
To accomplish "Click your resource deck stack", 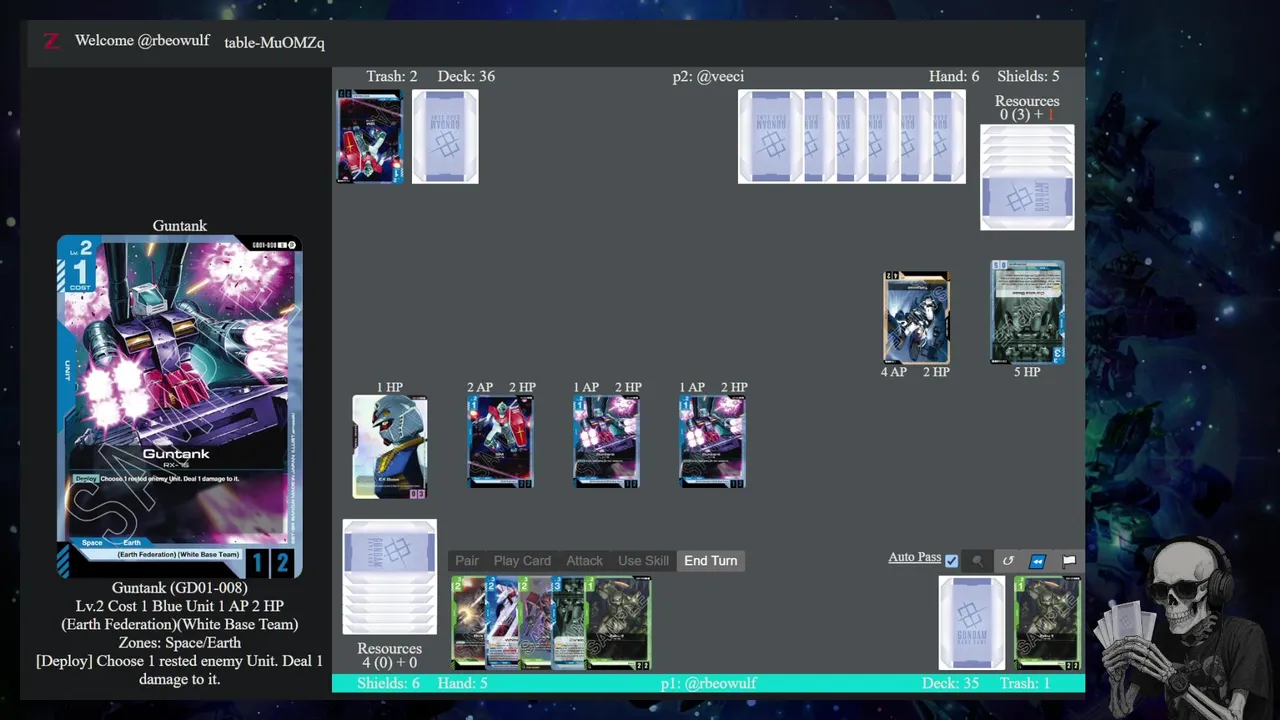I will [x=390, y=577].
